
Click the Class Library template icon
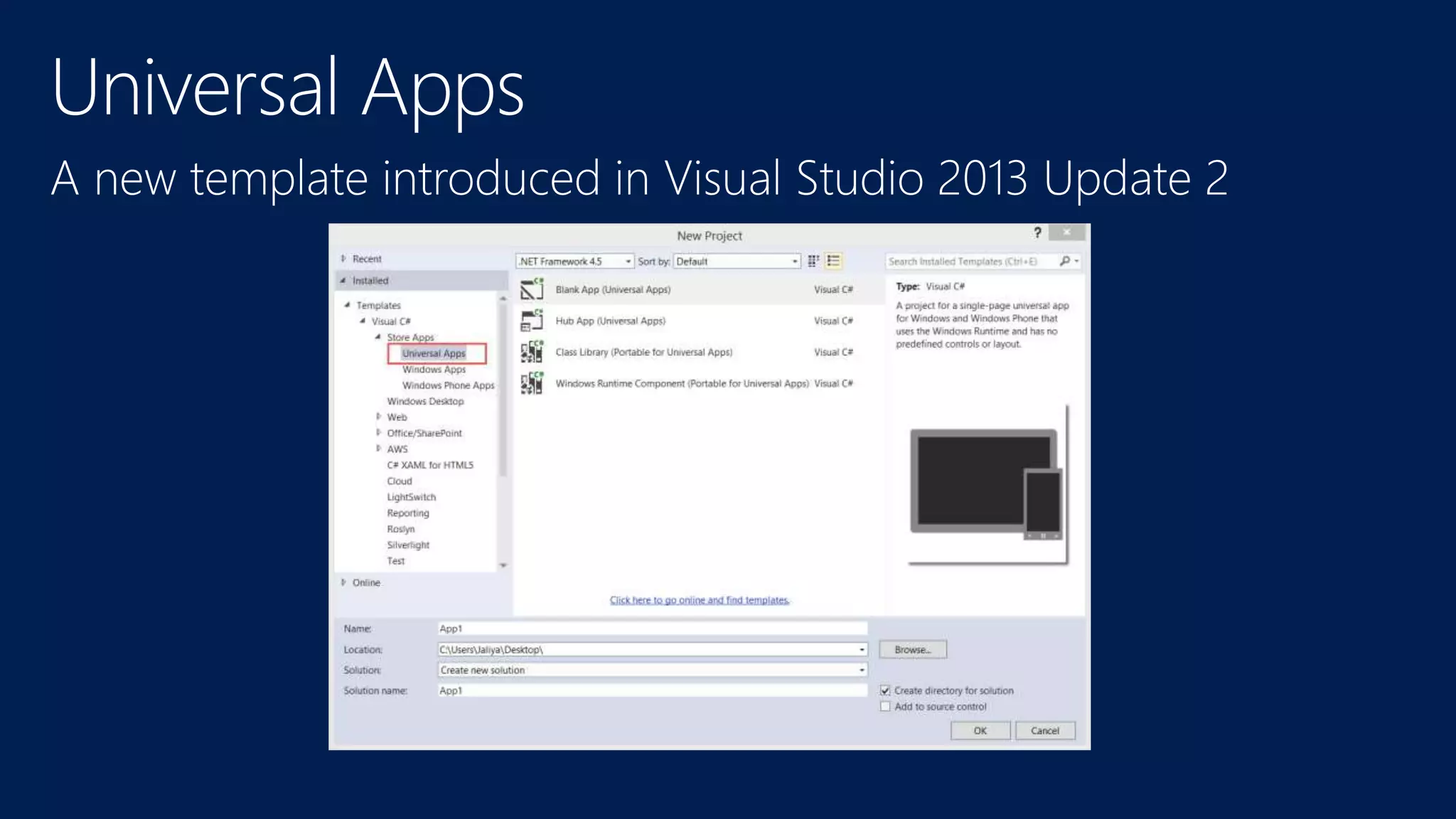tap(532, 352)
